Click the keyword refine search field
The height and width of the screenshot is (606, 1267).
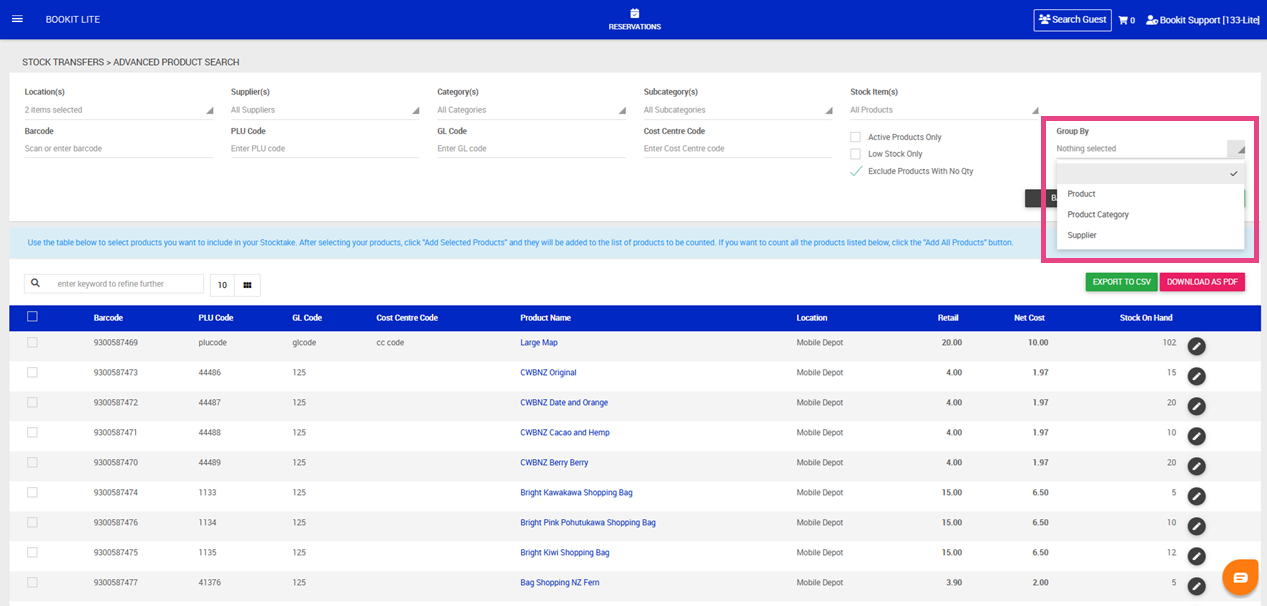pos(125,284)
